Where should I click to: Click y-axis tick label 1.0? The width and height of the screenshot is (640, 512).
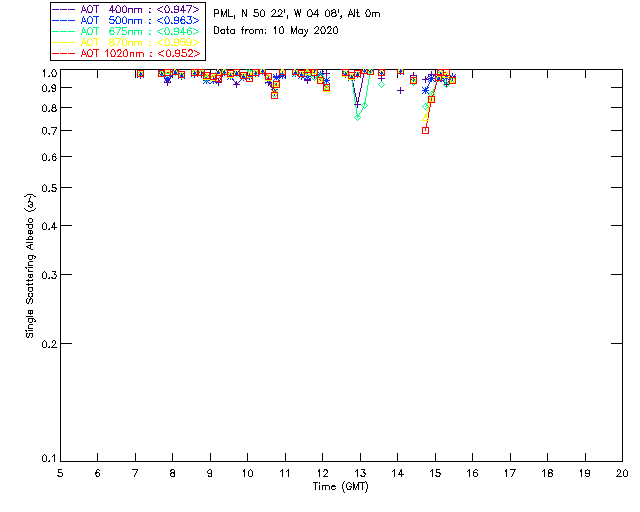coord(49,73)
